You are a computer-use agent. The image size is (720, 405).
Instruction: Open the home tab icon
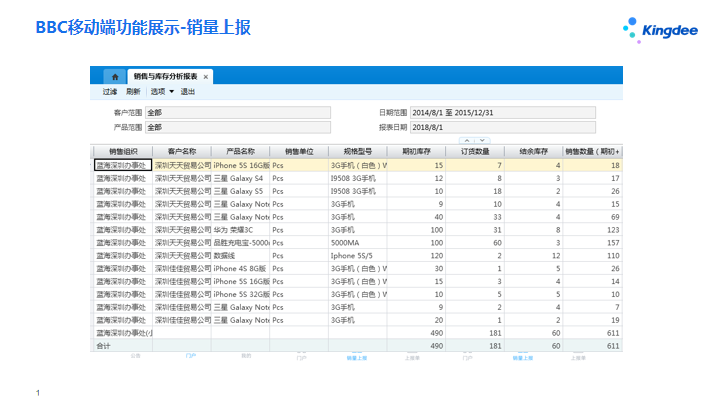115,77
